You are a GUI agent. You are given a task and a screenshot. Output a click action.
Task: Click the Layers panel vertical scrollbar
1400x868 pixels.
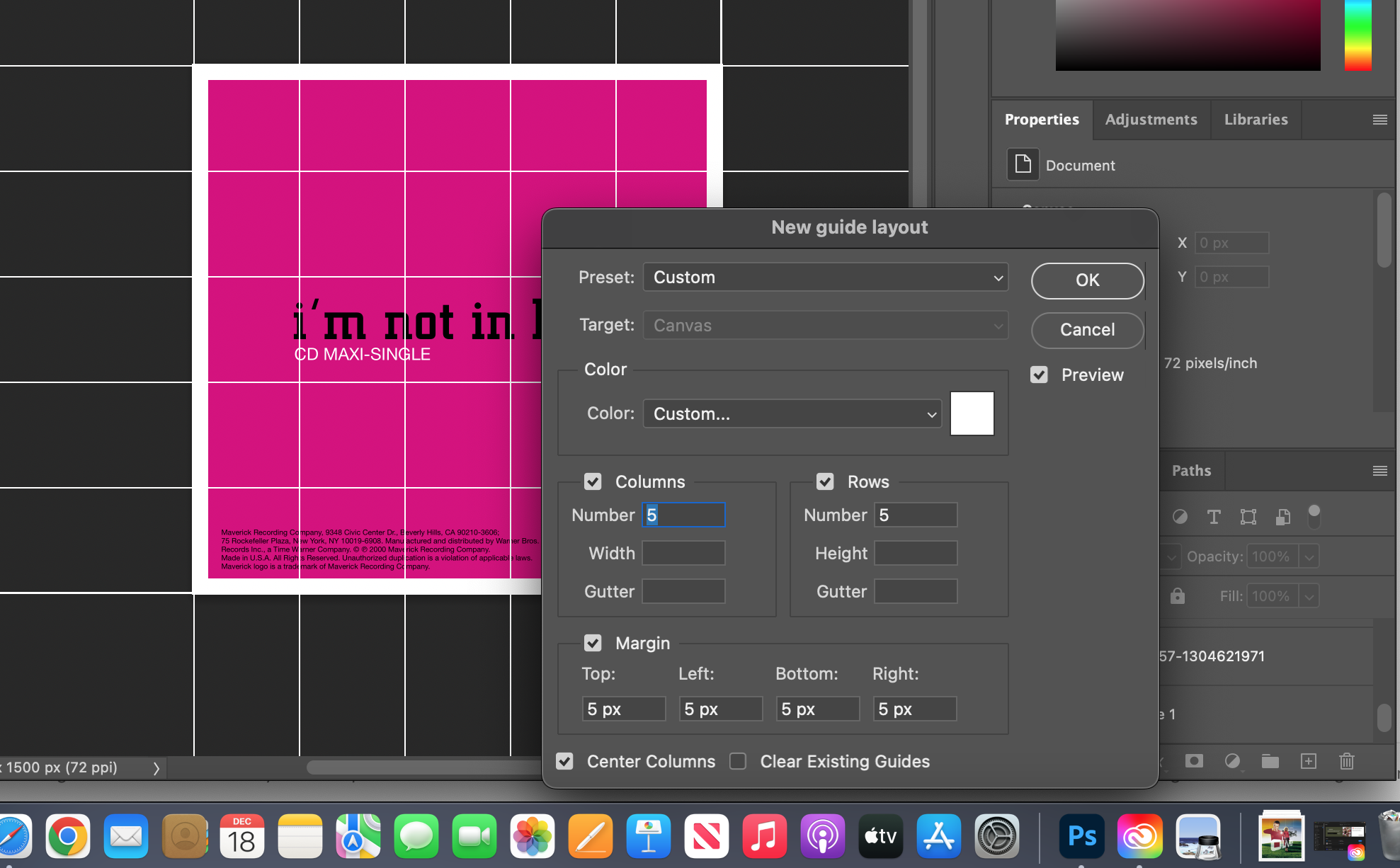[1384, 717]
